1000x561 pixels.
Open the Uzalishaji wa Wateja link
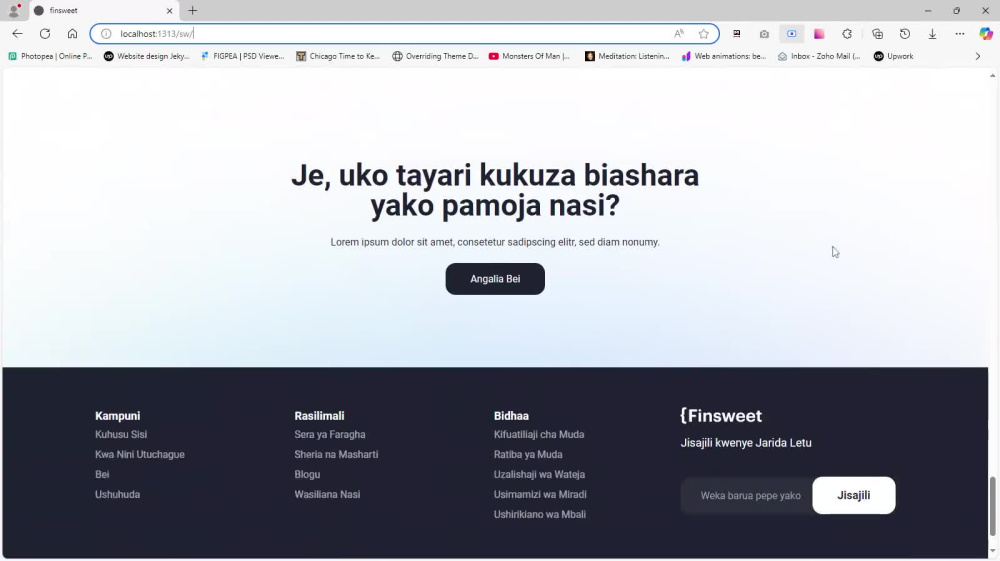(x=539, y=474)
